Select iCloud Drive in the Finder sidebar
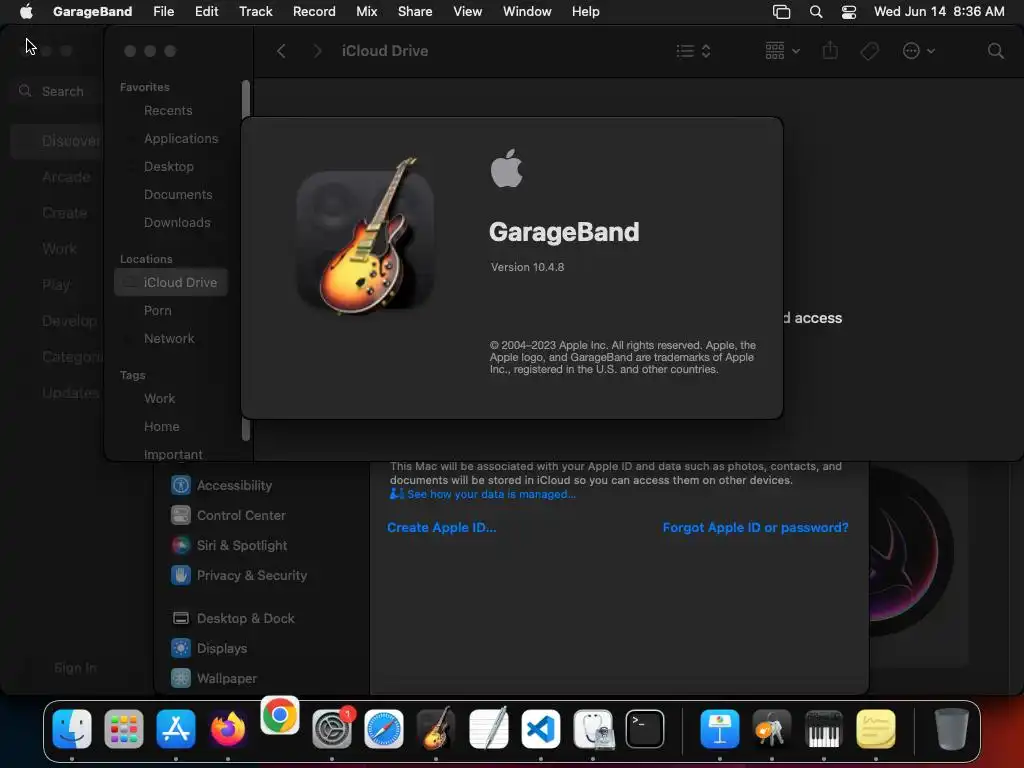Screen dimensions: 1024x768 [x=171, y=282]
